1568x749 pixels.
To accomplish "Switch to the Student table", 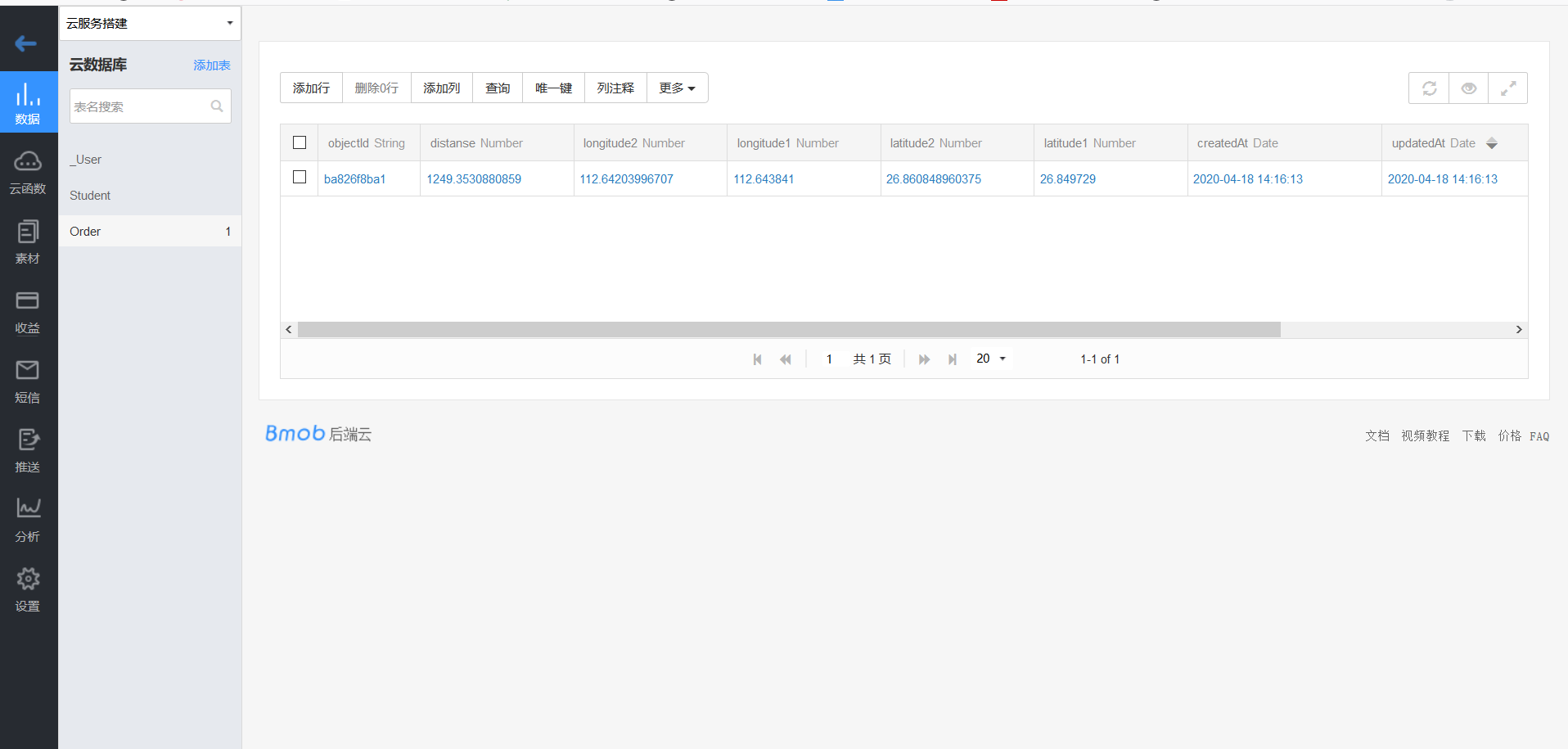I will tap(90, 195).
